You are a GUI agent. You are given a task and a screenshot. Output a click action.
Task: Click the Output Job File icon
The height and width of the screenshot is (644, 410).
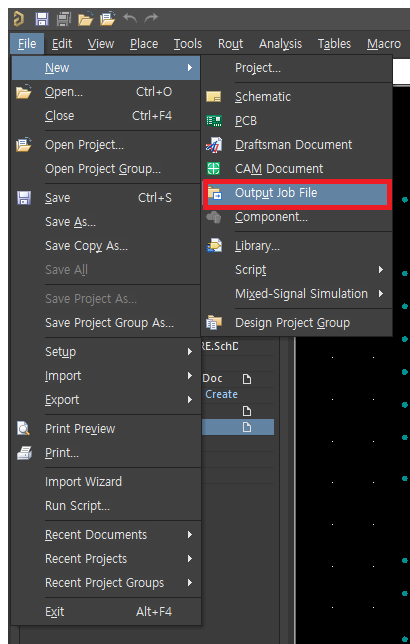pos(214,193)
